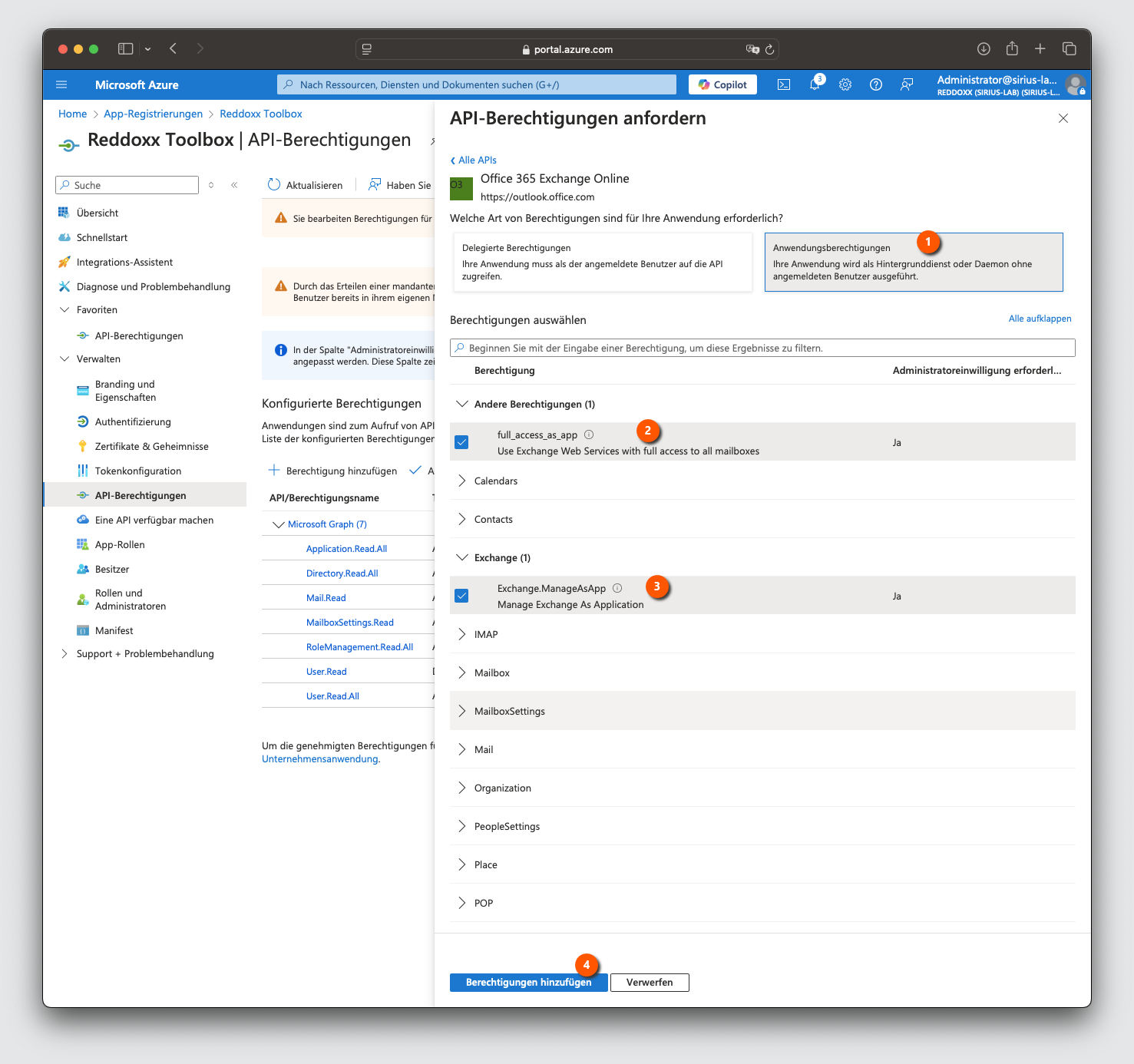
Task: Collapse Andere Berechtigungen group
Action: [461, 404]
